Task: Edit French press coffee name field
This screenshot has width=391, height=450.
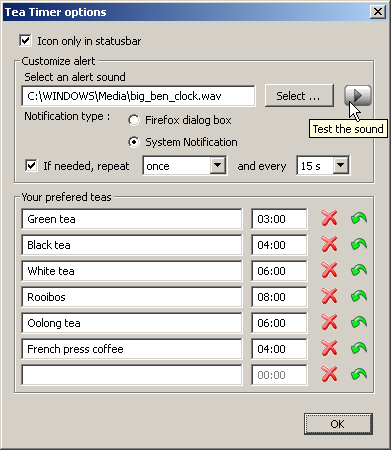Action: pos(132,349)
